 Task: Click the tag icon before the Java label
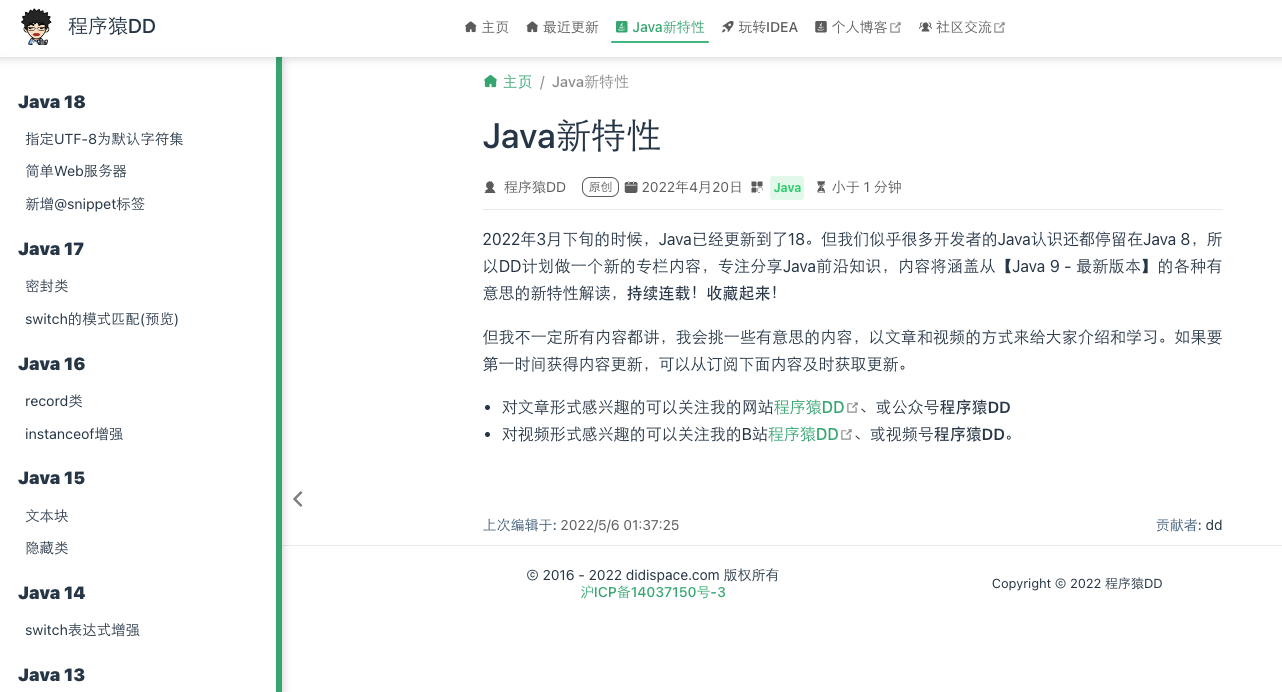[756, 187]
